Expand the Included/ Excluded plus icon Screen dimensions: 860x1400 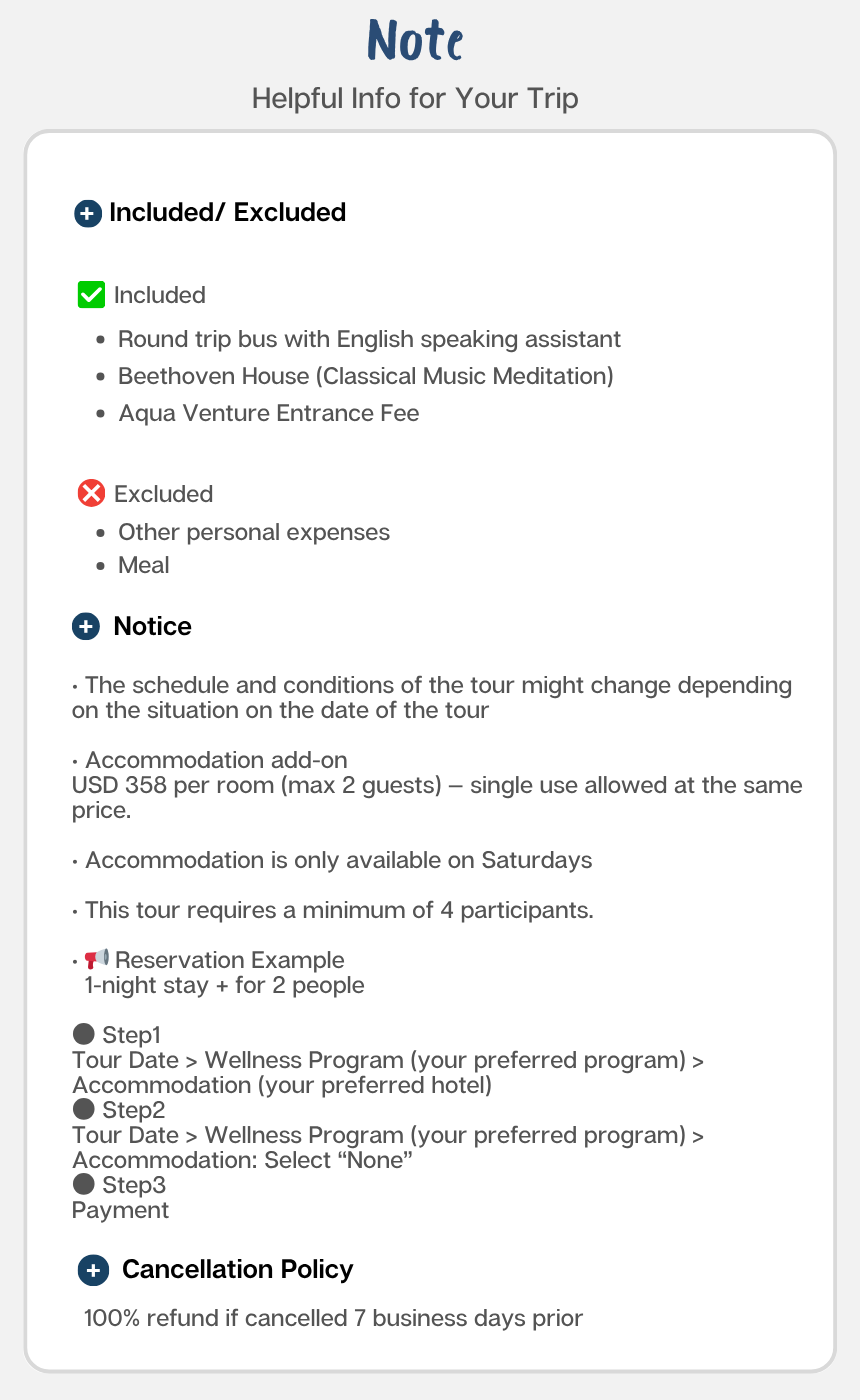pyautogui.click(x=88, y=213)
